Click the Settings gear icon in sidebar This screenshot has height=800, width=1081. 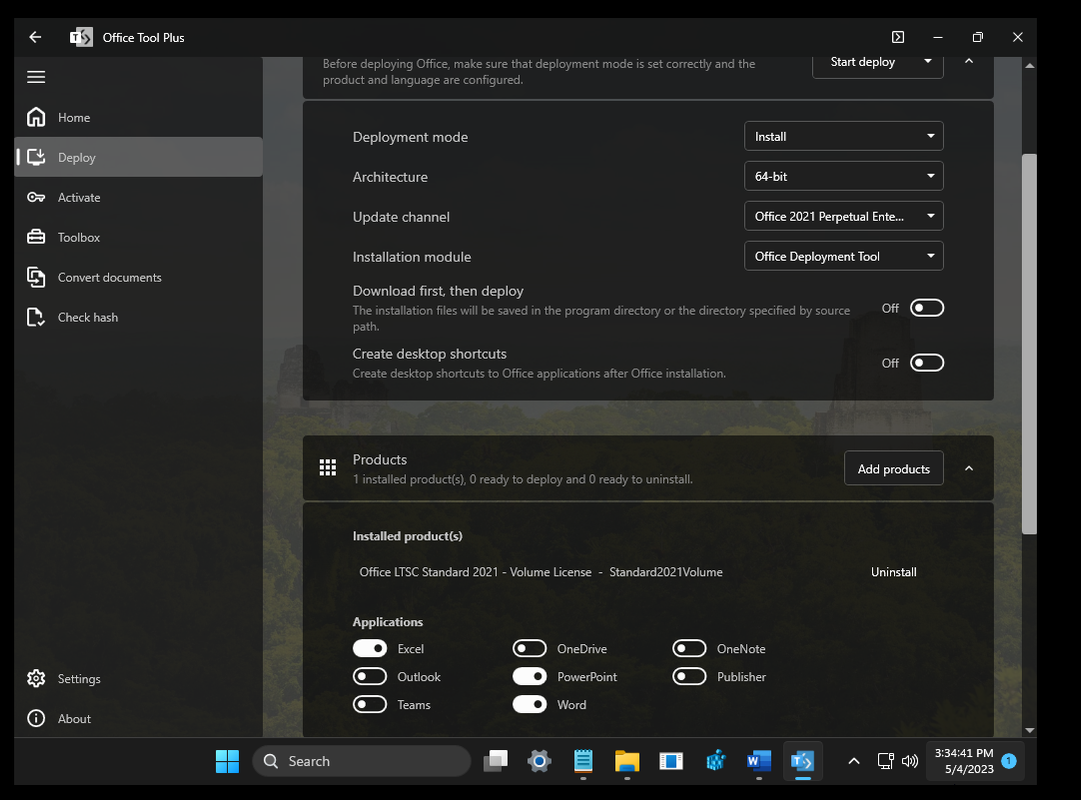(36, 679)
